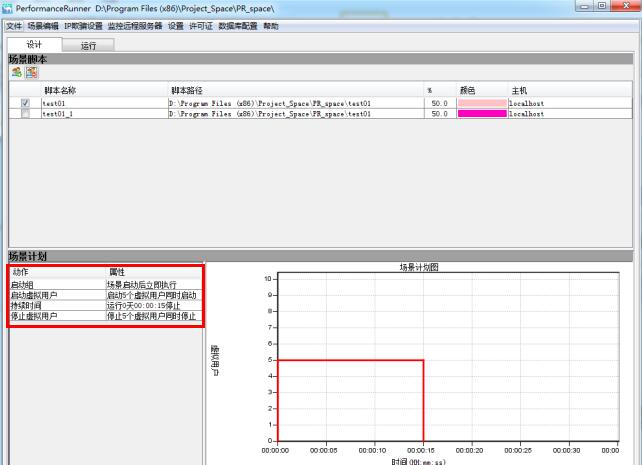Select the 启动虚拟用户 action row

tap(106, 295)
